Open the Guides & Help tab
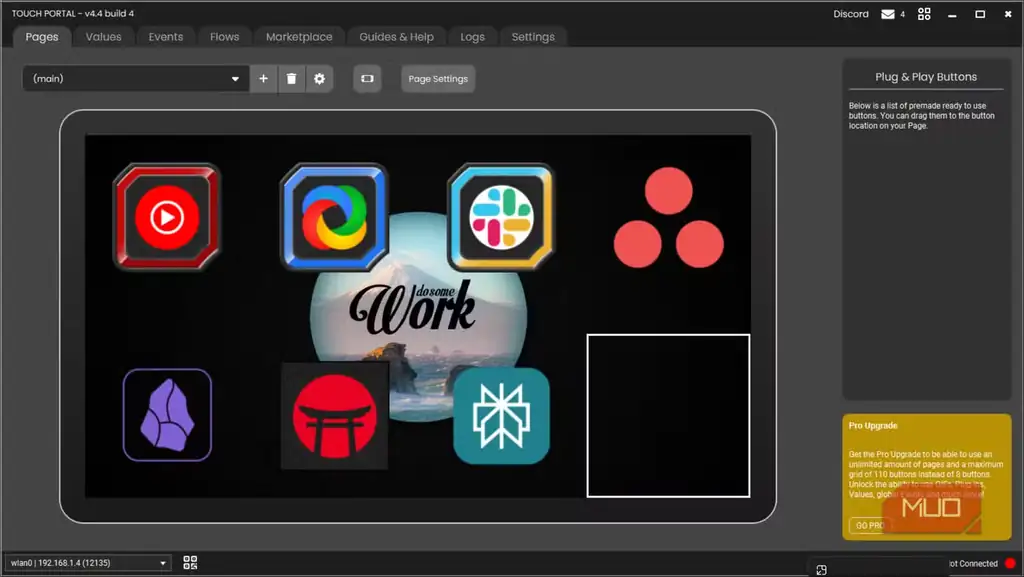 (x=396, y=37)
